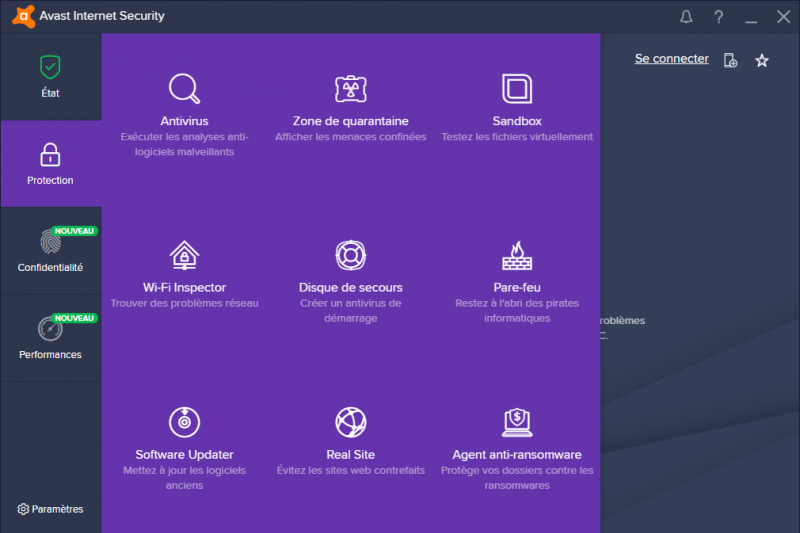Click the État green shield icon
This screenshot has height=533, width=800.
(50, 67)
